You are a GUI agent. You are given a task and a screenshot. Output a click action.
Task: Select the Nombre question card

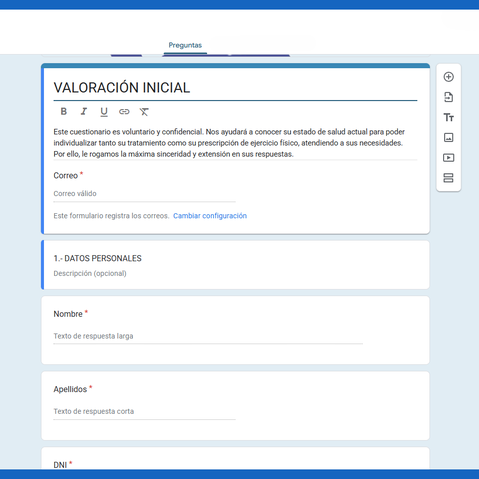coord(235,330)
